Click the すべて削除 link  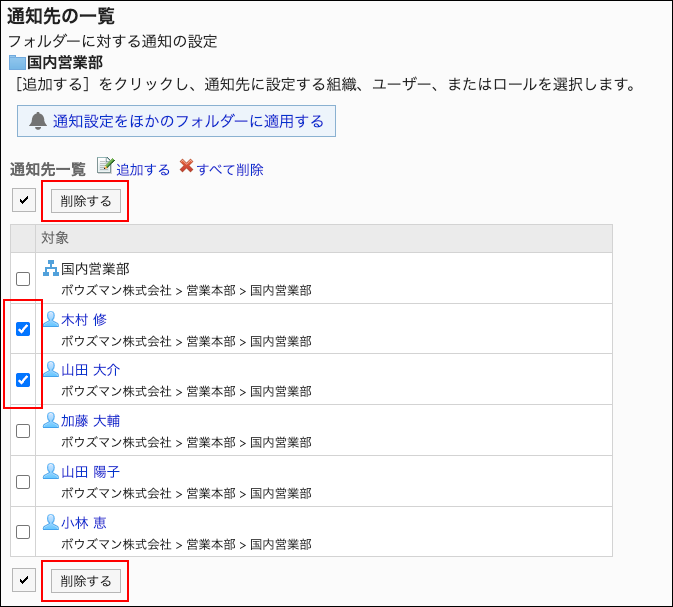pos(229,169)
